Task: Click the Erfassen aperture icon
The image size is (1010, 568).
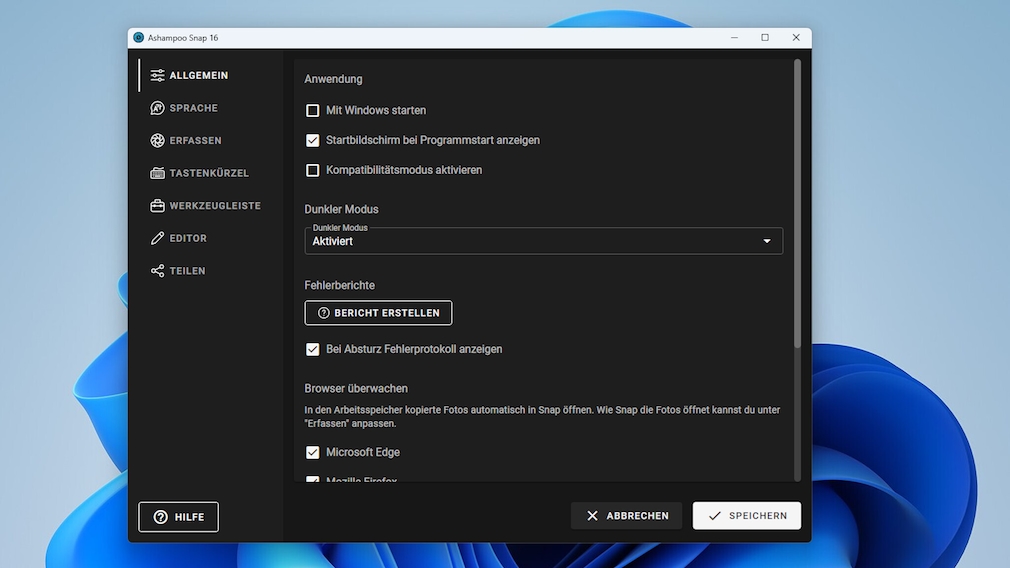Action: 157,141
